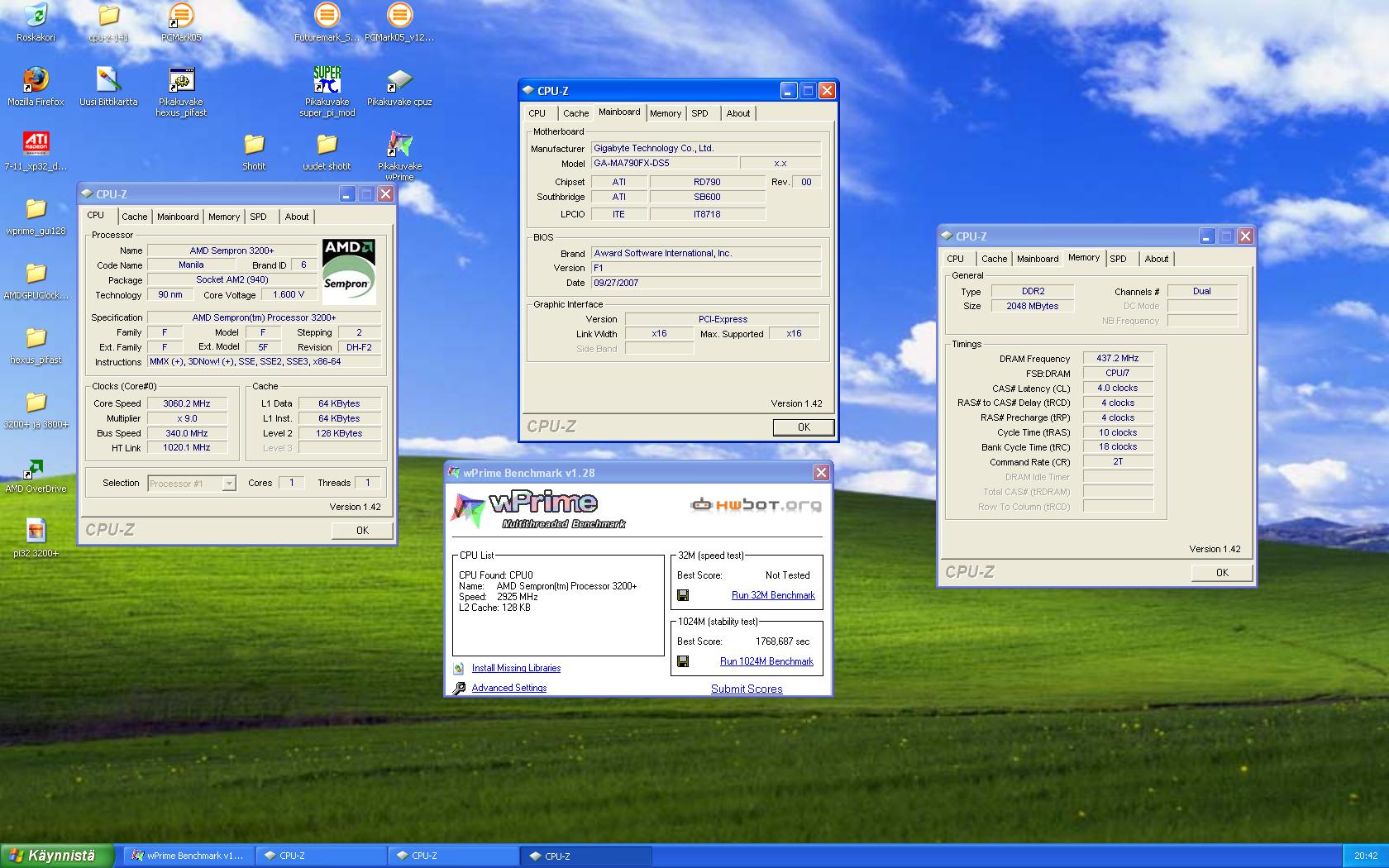Click OK in the left CPU-Z window
1389x868 pixels.
tap(362, 531)
